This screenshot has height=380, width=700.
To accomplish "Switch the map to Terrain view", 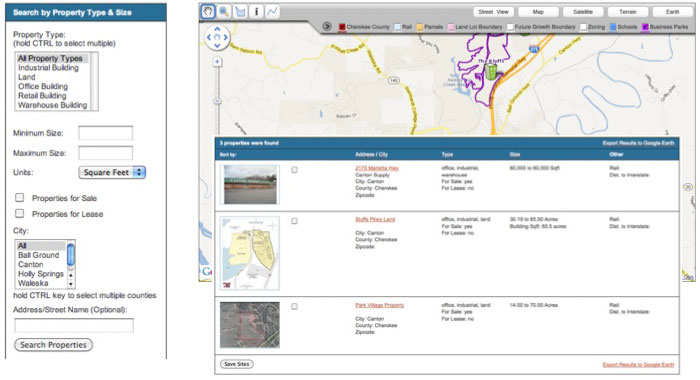I will pyautogui.click(x=628, y=12).
